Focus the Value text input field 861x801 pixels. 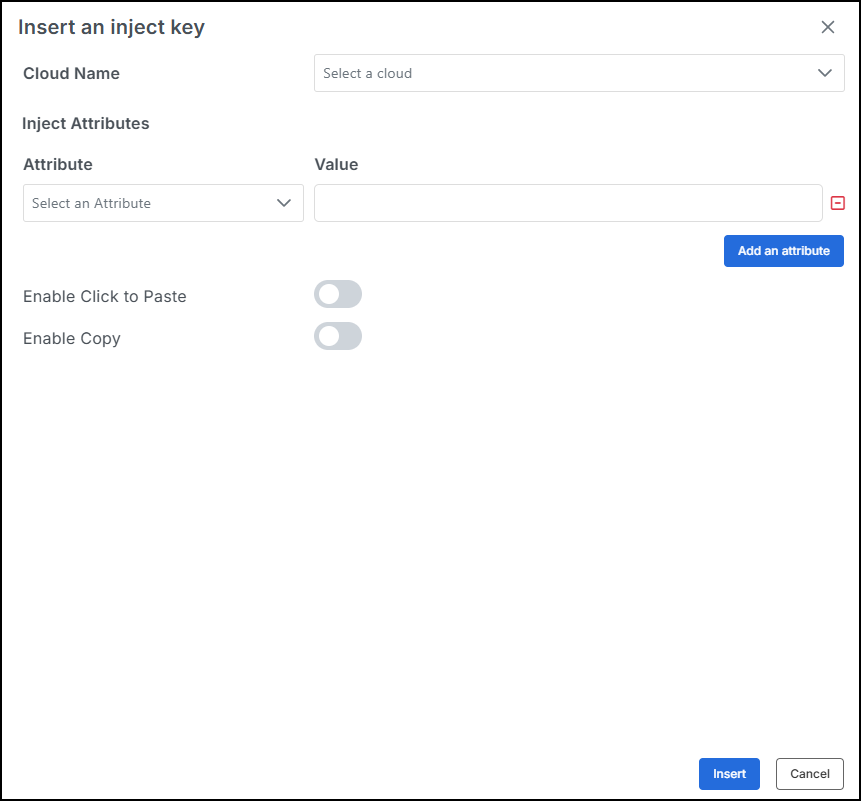pos(568,203)
